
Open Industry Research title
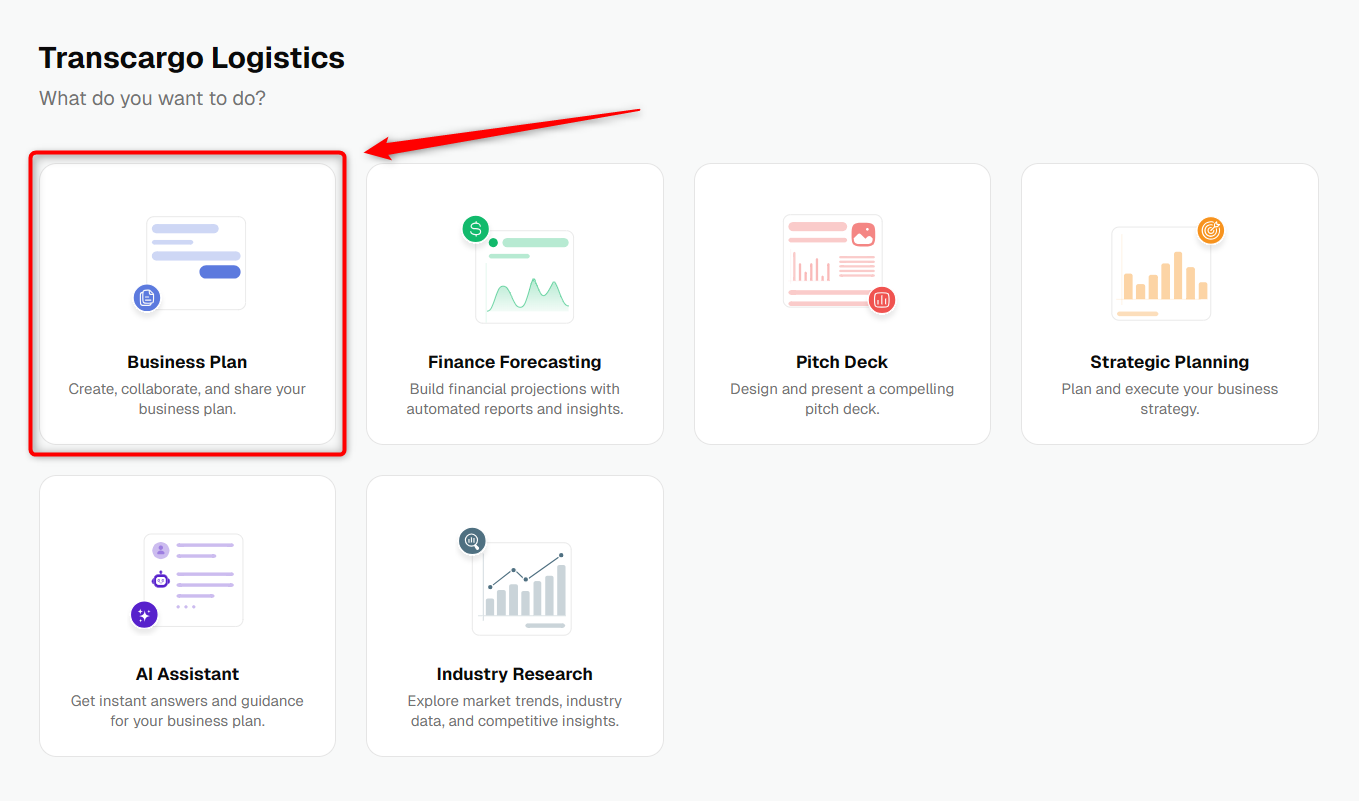(x=515, y=674)
